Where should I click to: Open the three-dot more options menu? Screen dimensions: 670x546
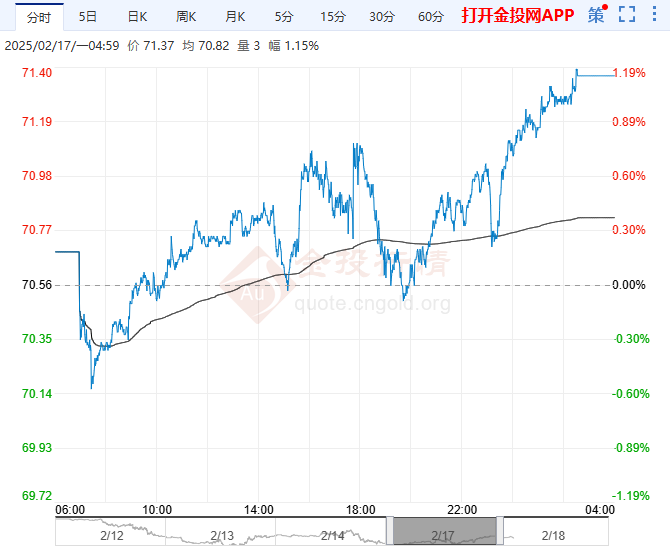[x=653, y=15]
